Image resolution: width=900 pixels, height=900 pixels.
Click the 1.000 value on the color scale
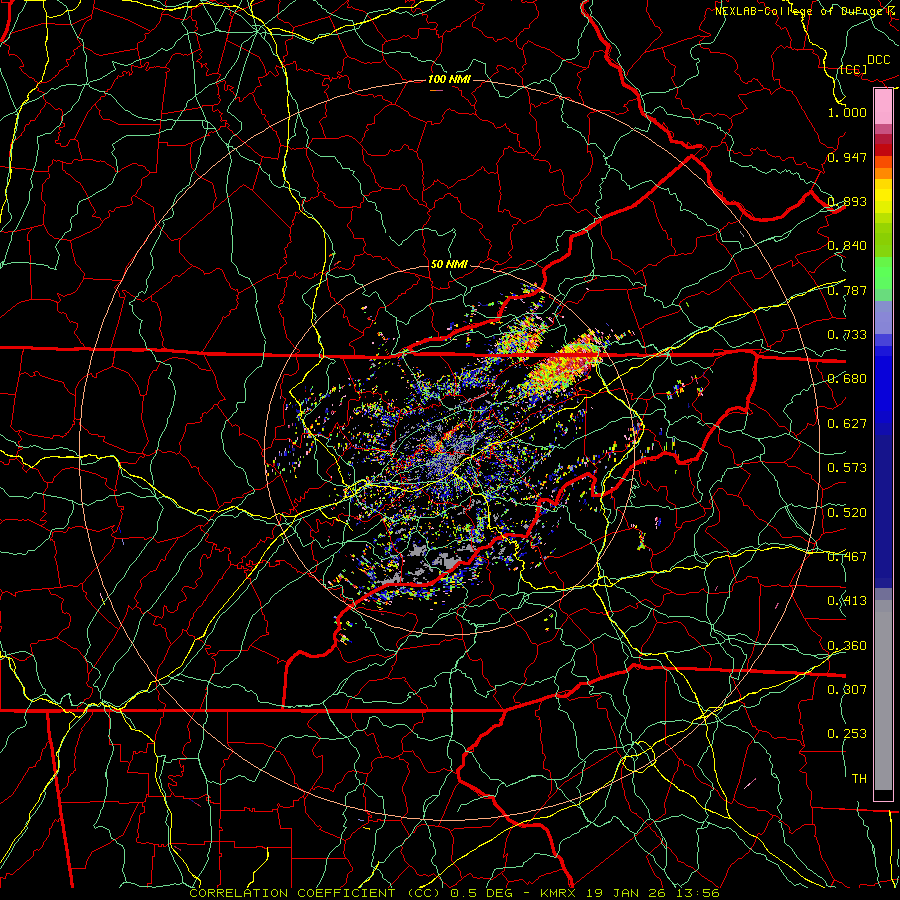tap(847, 112)
